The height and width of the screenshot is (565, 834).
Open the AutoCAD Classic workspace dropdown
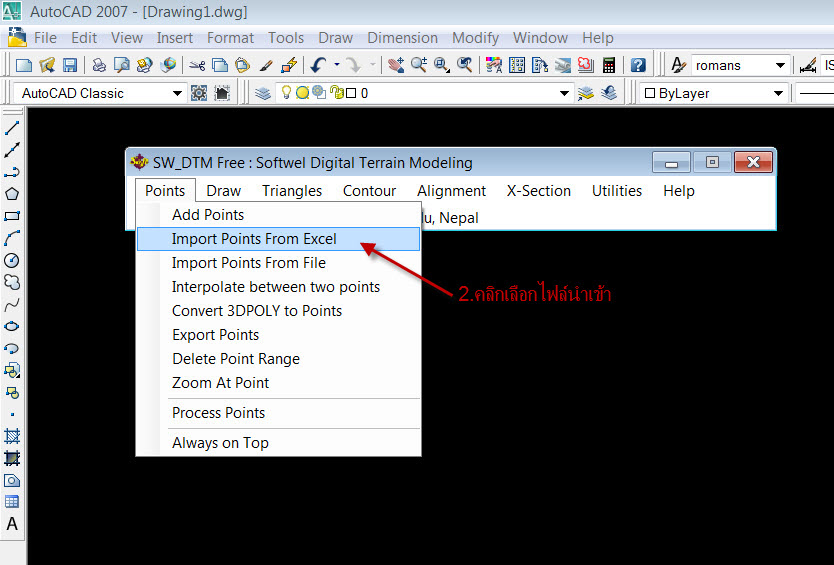178,94
